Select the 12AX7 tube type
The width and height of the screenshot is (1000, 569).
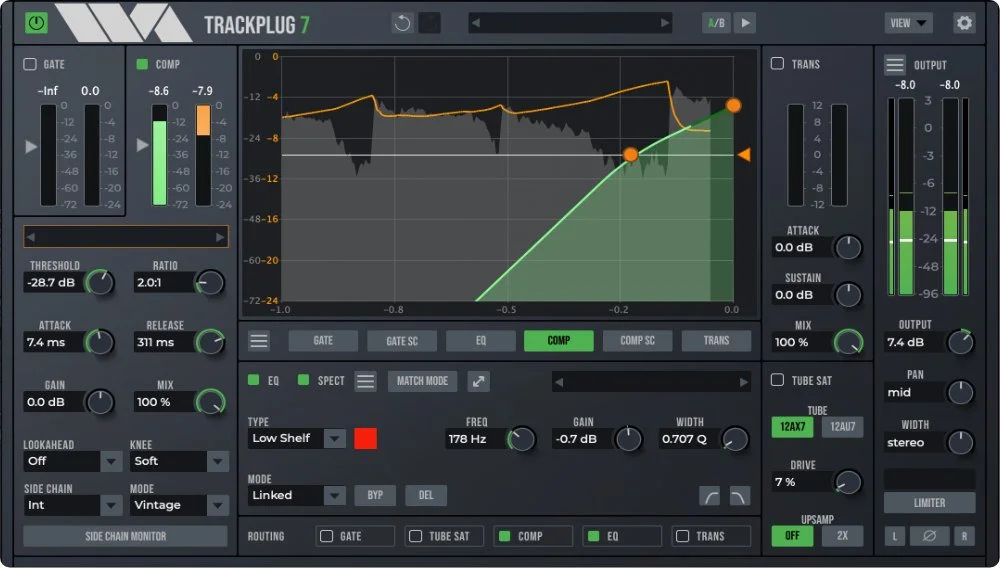[x=793, y=427]
